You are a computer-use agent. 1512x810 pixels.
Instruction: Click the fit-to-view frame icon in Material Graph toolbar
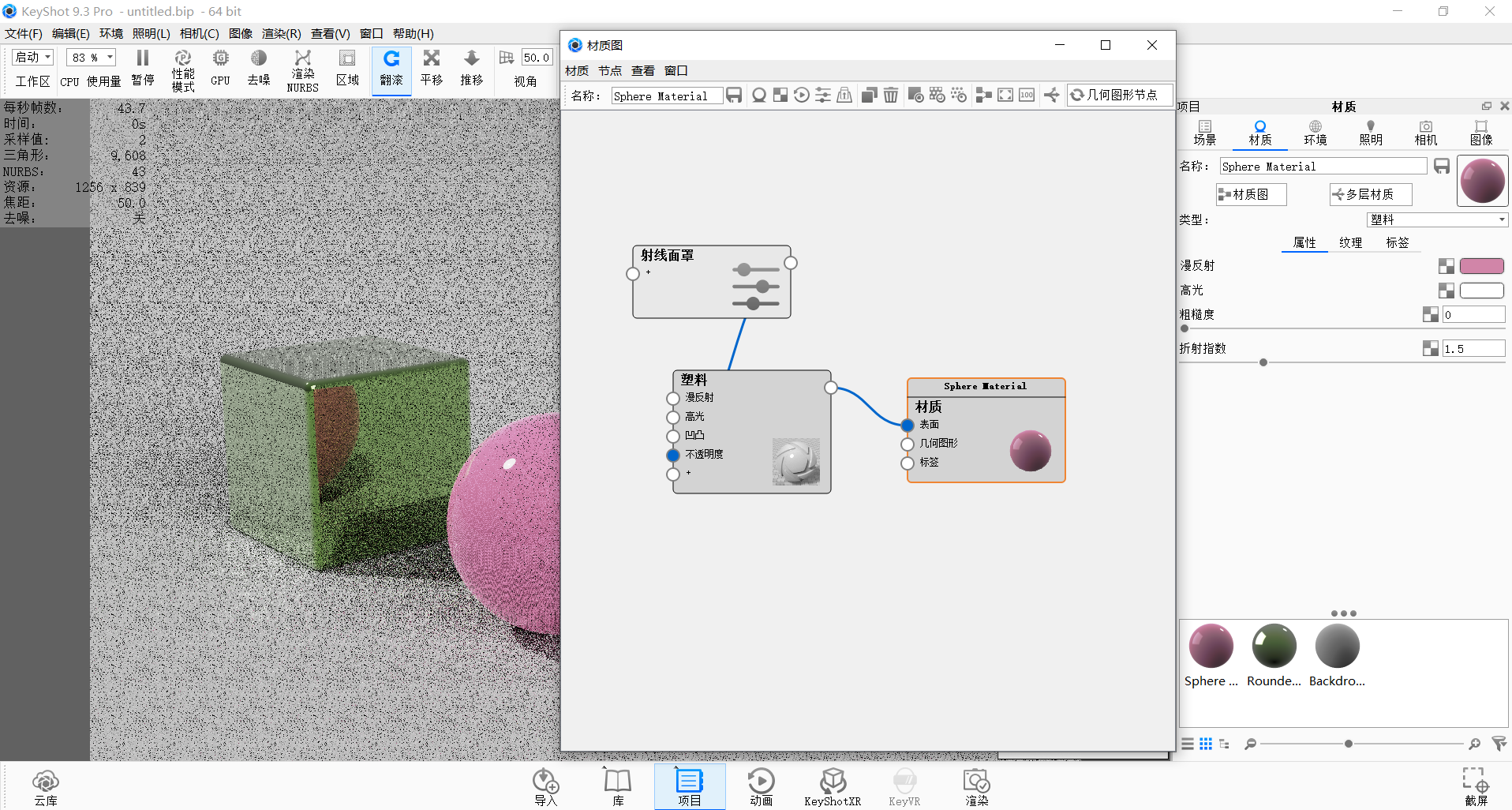1005,96
